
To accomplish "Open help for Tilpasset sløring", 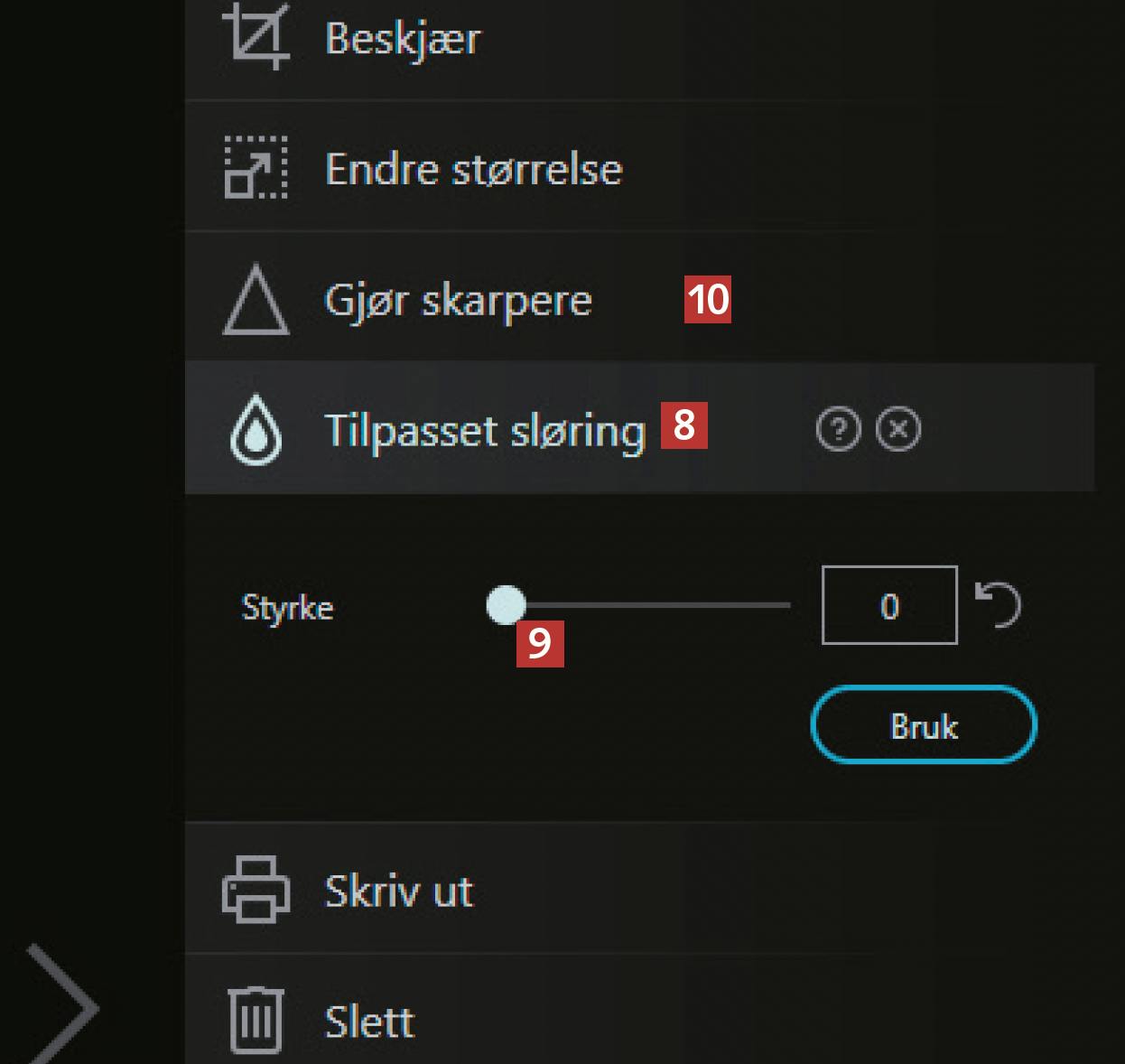I will coord(838,429).
